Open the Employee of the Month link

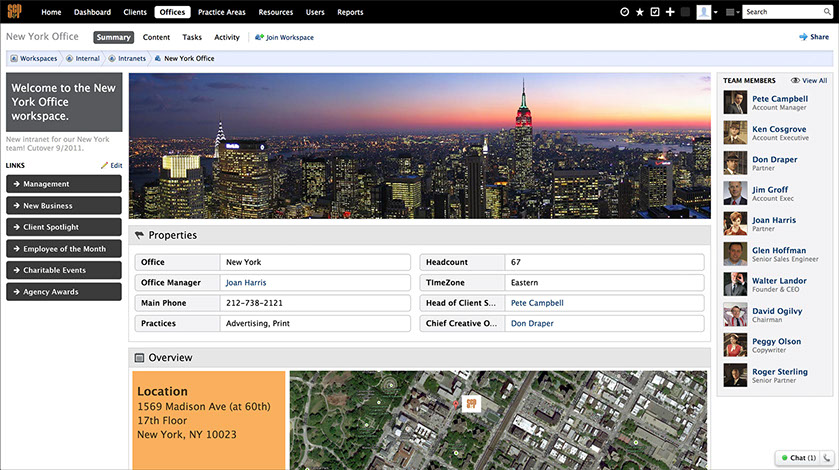point(64,249)
